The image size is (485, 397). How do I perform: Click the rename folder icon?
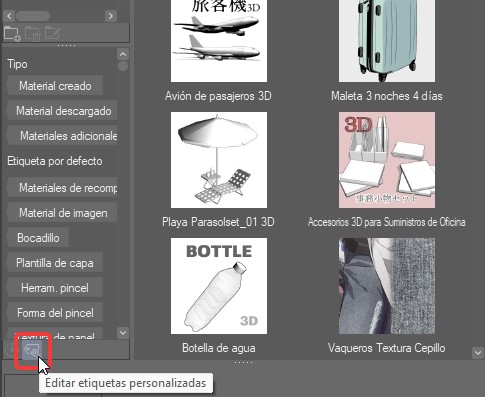(x=52, y=33)
